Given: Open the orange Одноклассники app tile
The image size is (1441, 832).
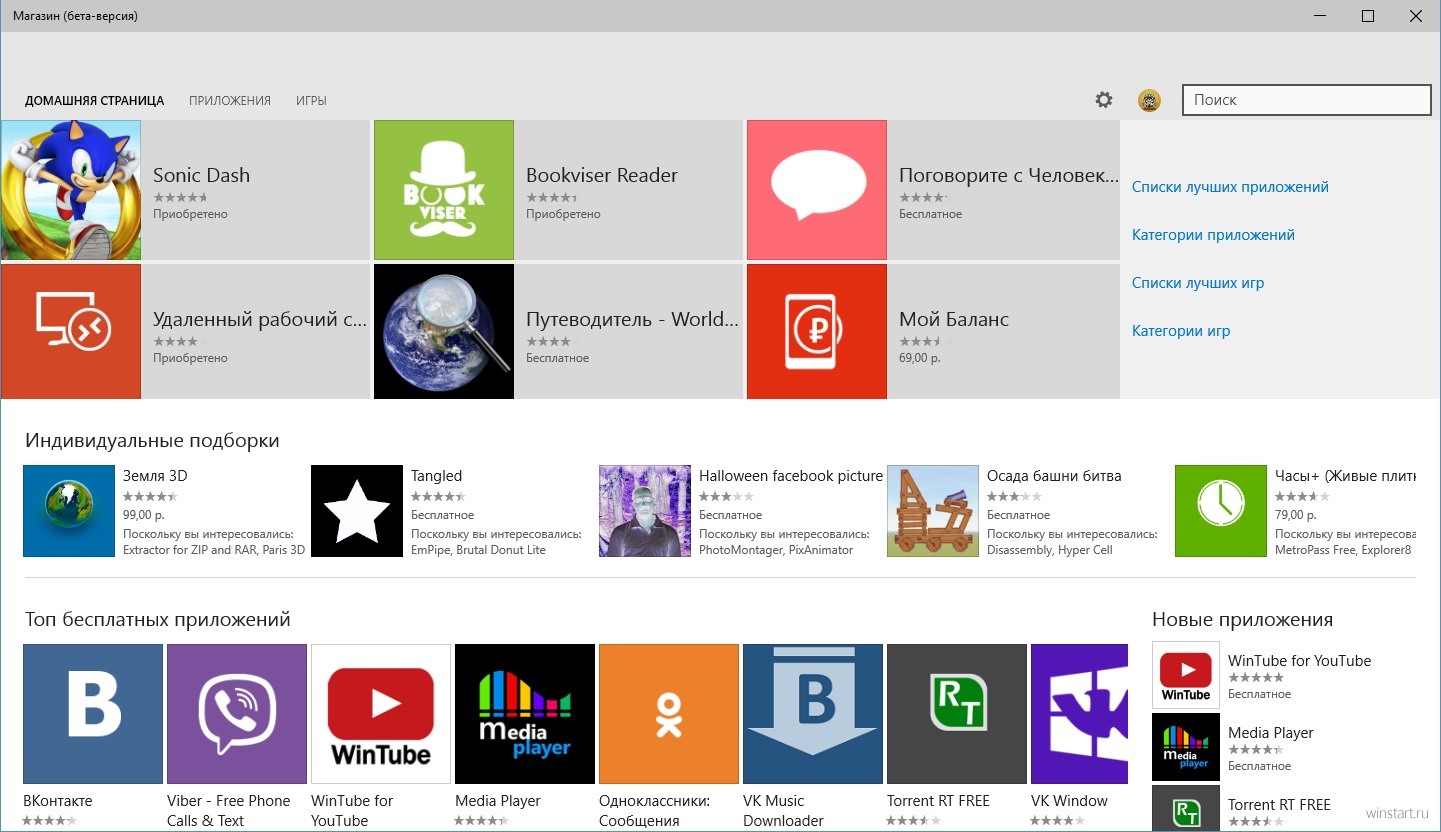Looking at the screenshot, I should 669,714.
